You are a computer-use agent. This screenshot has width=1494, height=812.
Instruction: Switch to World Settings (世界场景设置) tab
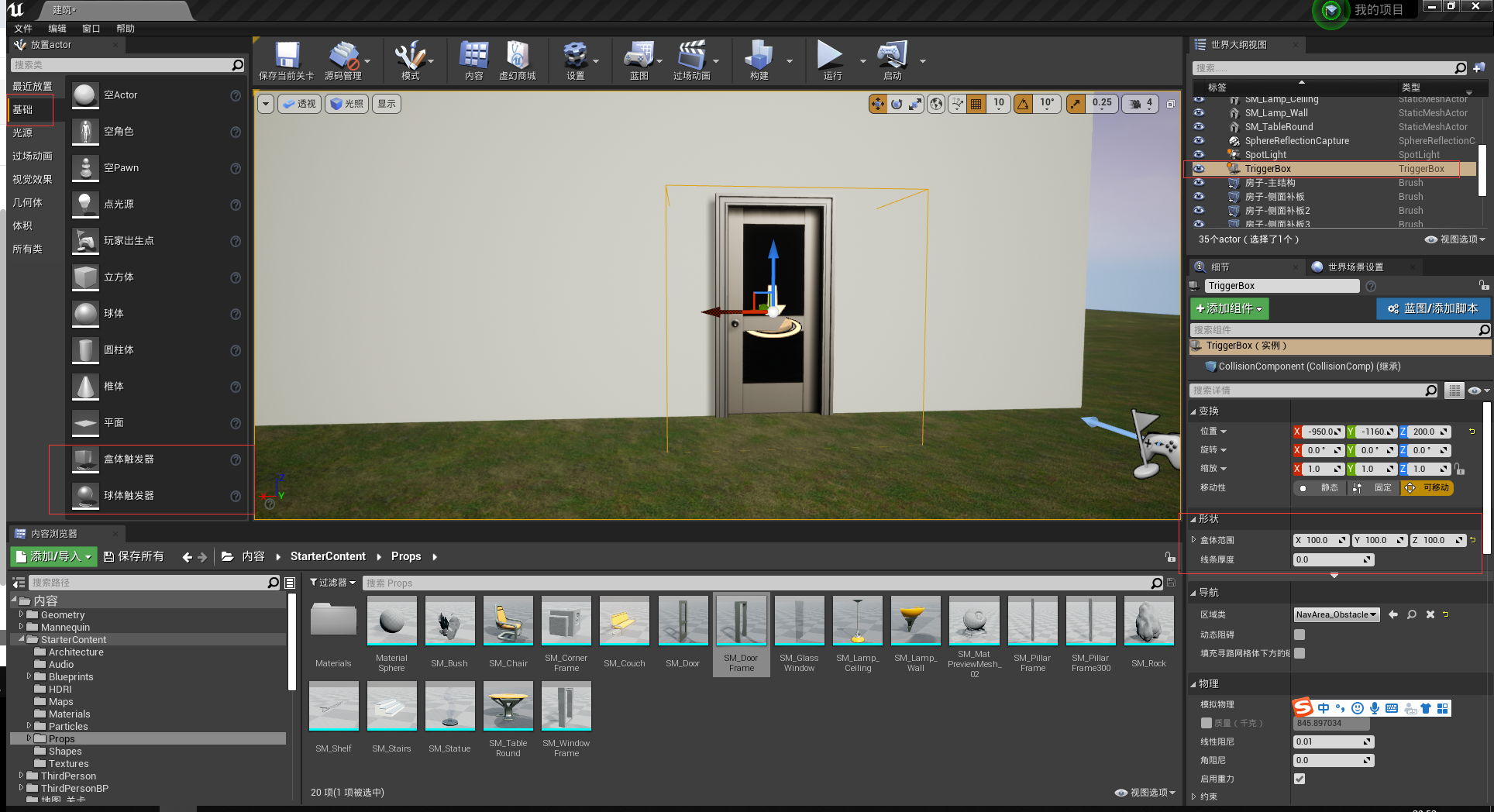pyautogui.click(x=1355, y=267)
